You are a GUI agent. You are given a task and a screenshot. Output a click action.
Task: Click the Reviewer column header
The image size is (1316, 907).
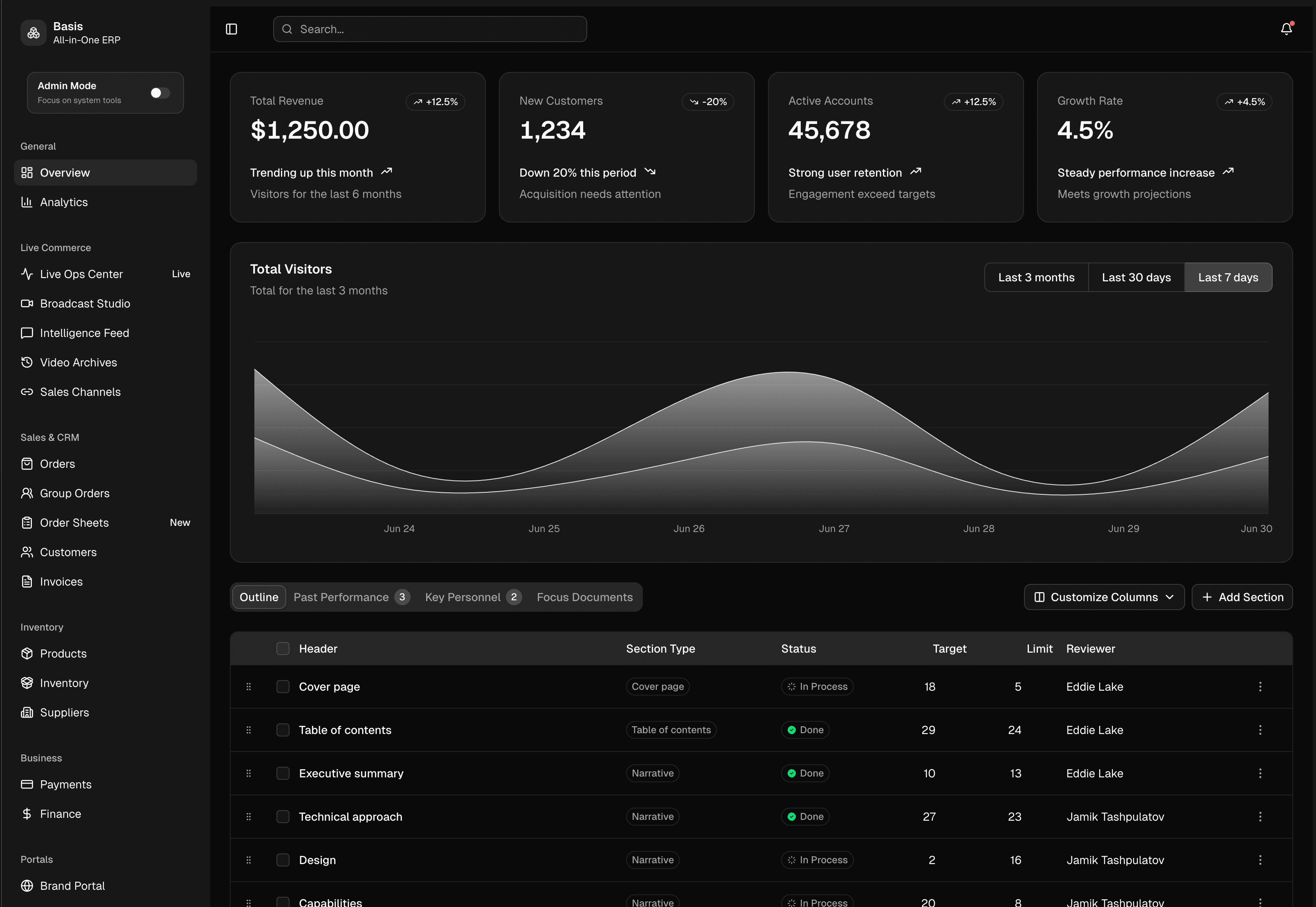(1090, 649)
